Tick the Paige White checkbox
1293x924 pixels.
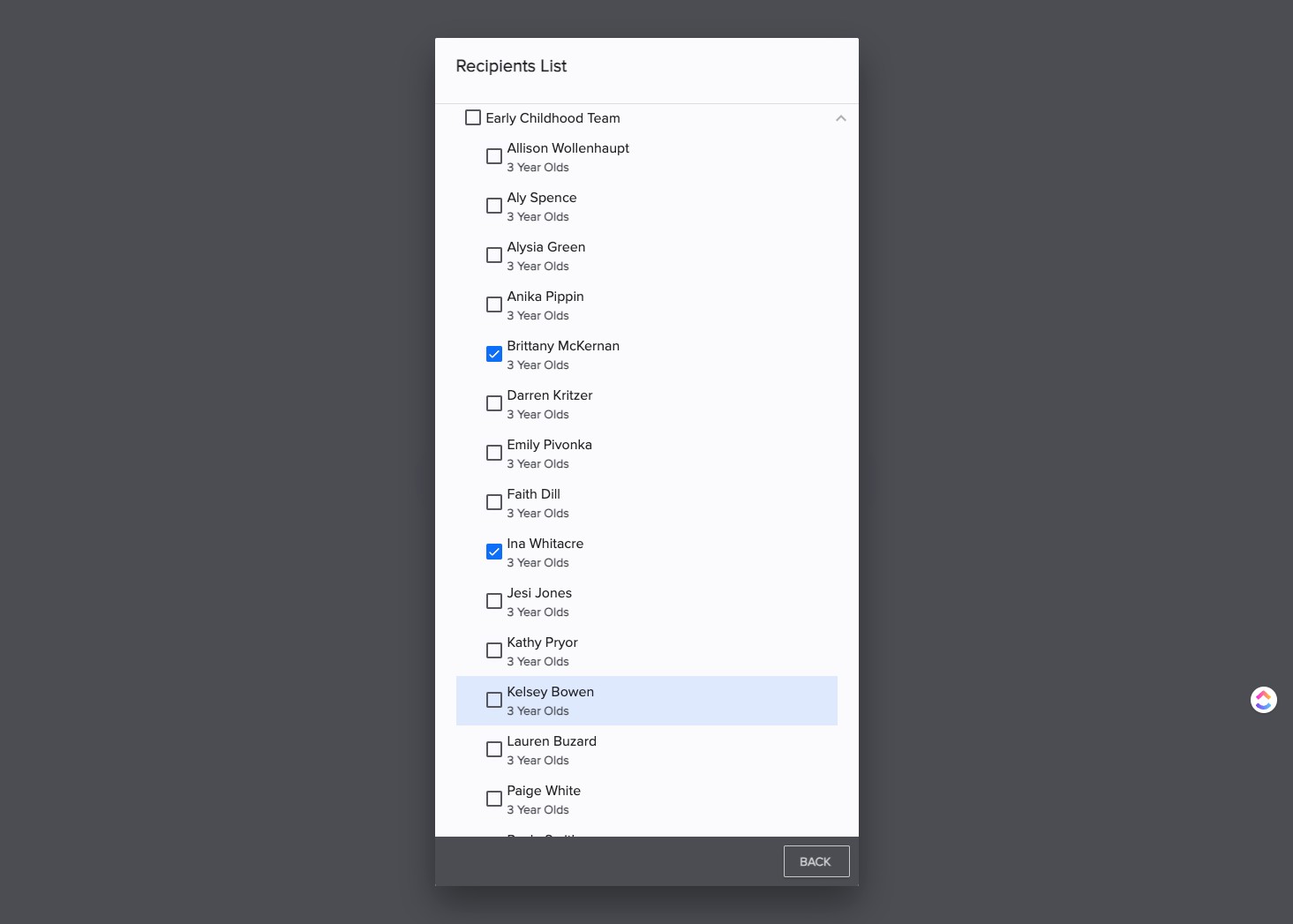tap(494, 799)
